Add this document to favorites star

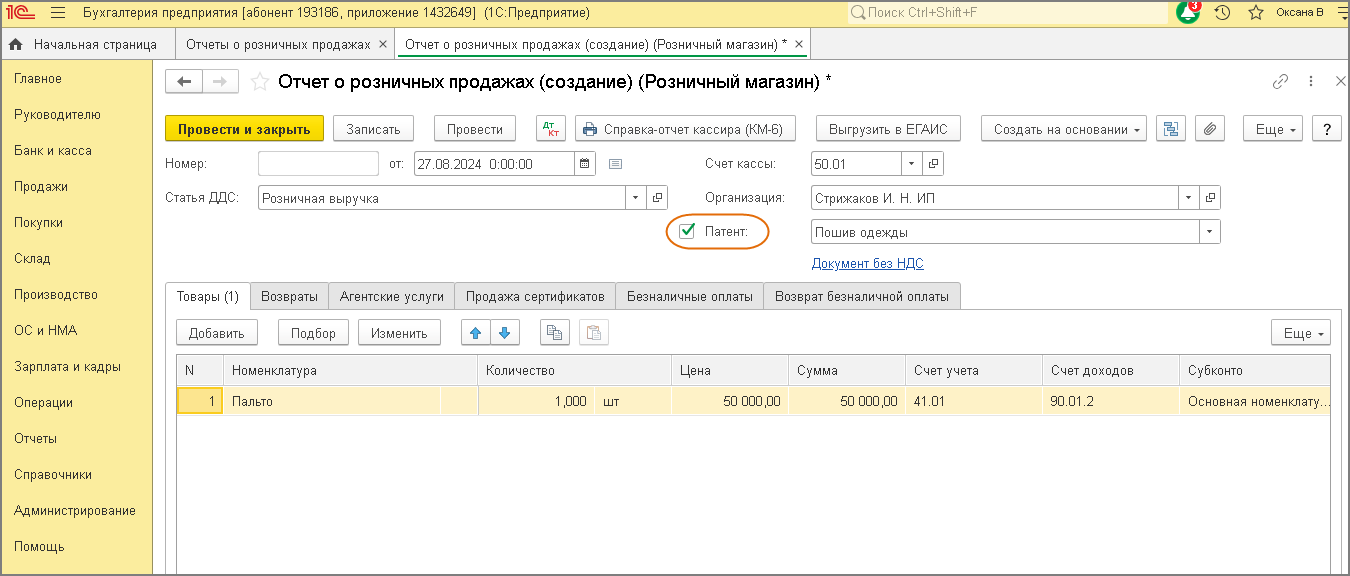tap(259, 82)
